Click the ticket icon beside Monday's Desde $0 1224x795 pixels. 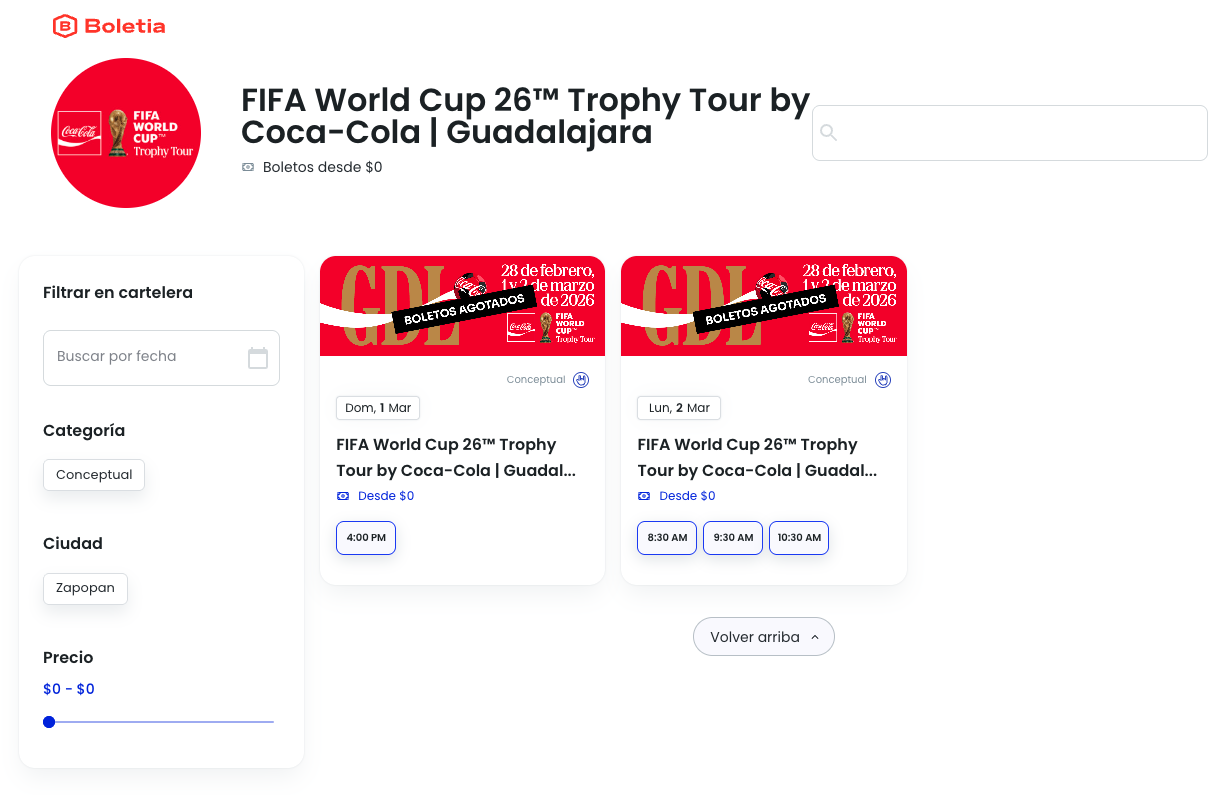pos(644,496)
